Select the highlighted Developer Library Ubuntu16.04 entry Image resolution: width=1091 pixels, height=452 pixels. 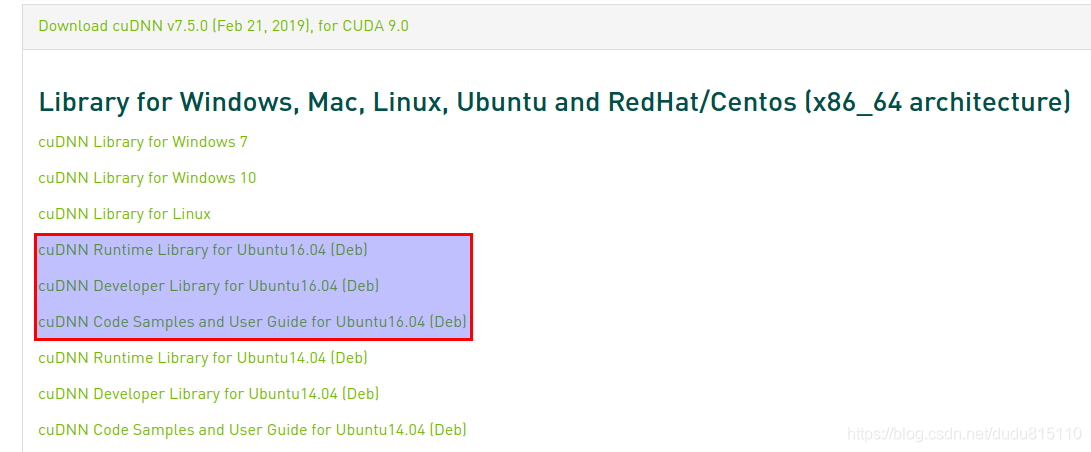(209, 286)
